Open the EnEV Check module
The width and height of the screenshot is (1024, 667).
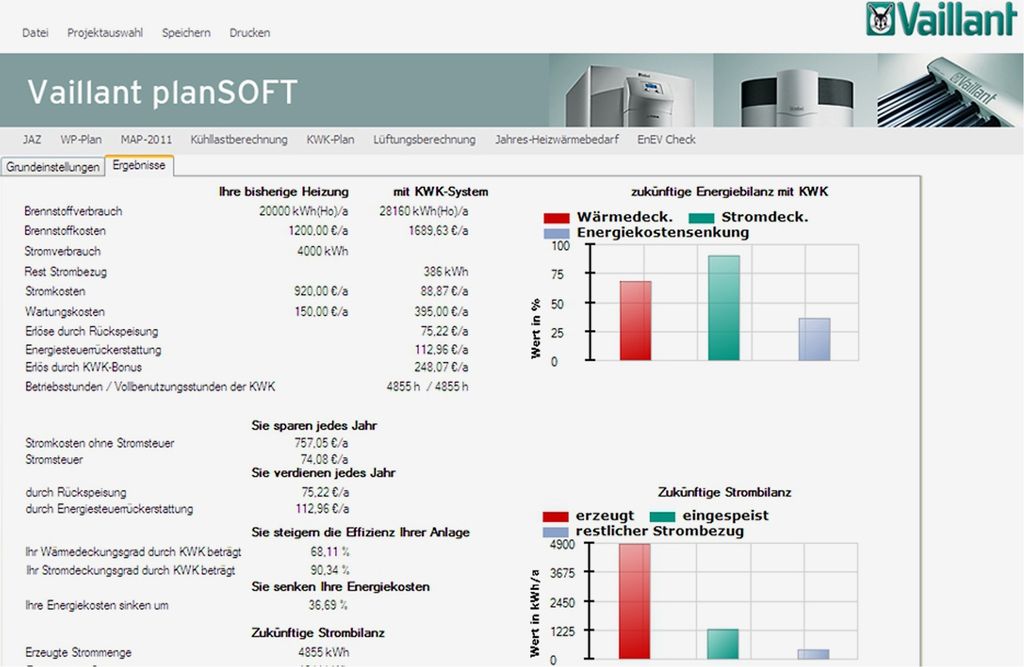click(x=667, y=140)
